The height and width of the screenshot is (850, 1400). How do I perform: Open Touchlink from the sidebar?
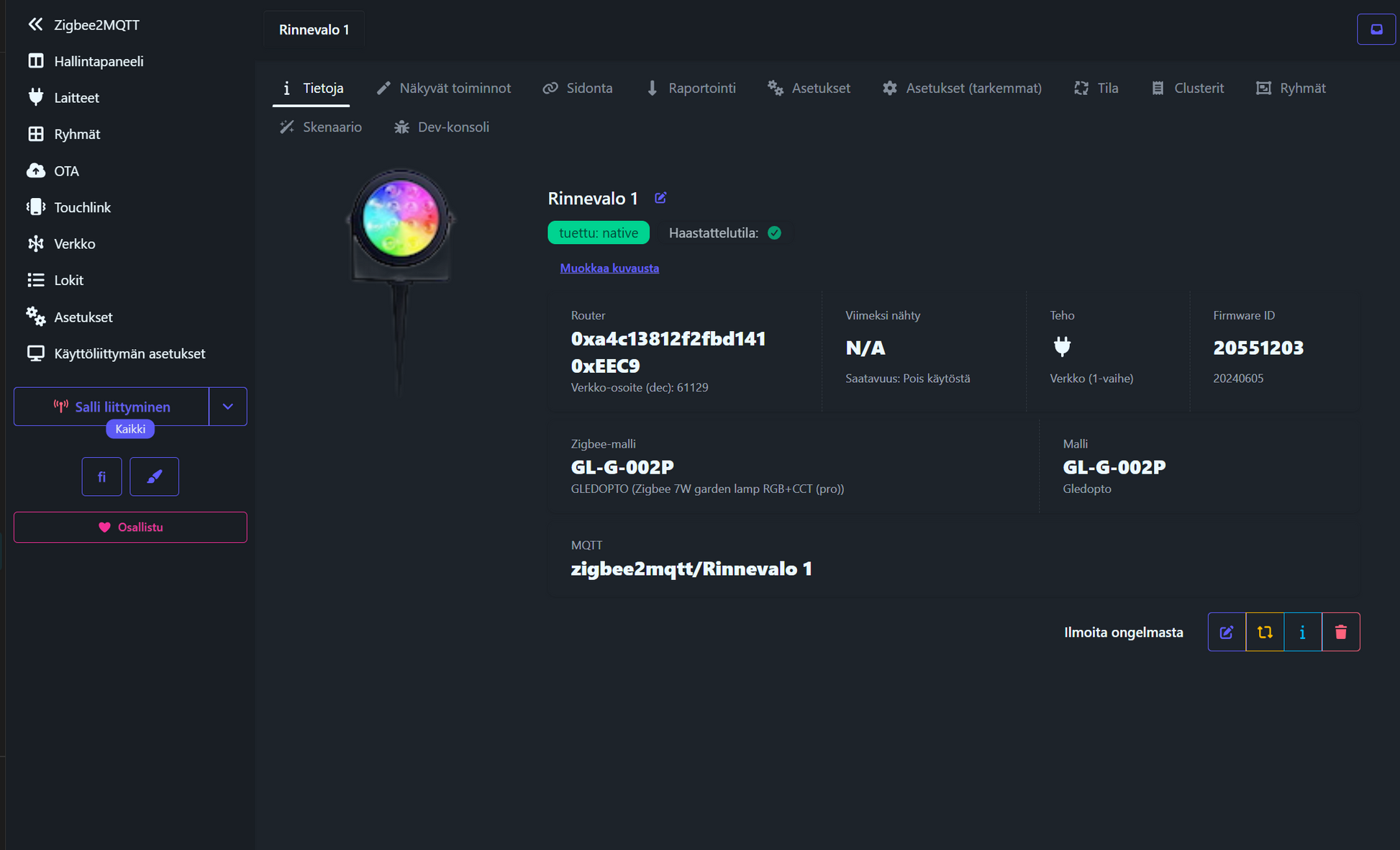coord(82,207)
